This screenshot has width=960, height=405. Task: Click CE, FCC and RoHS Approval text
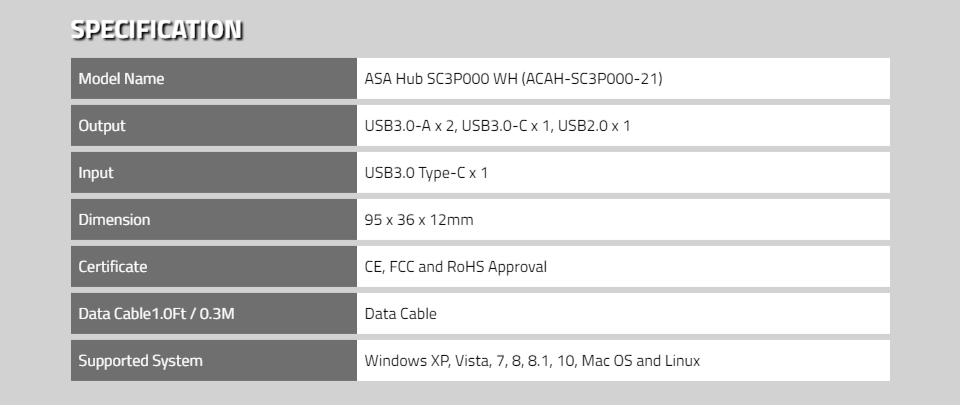click(456, 267)
